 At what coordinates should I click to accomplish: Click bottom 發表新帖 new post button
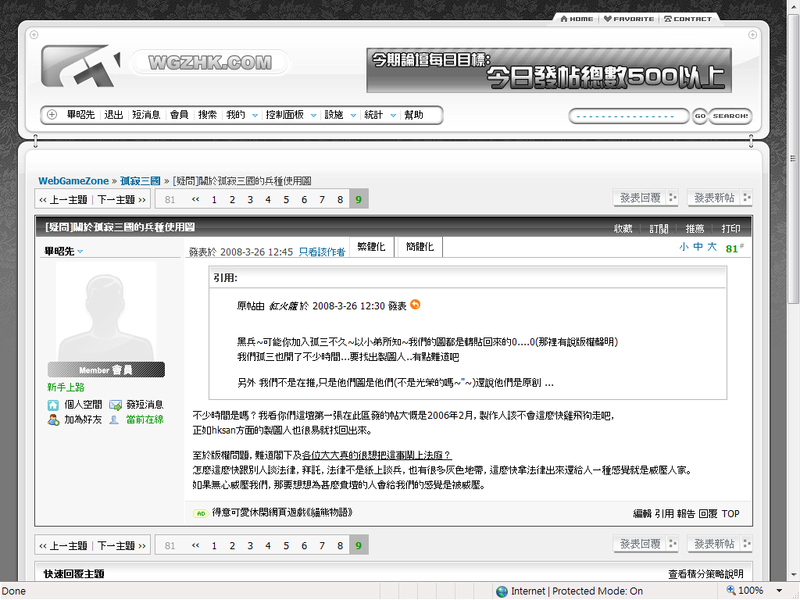(x=719, y=544)
